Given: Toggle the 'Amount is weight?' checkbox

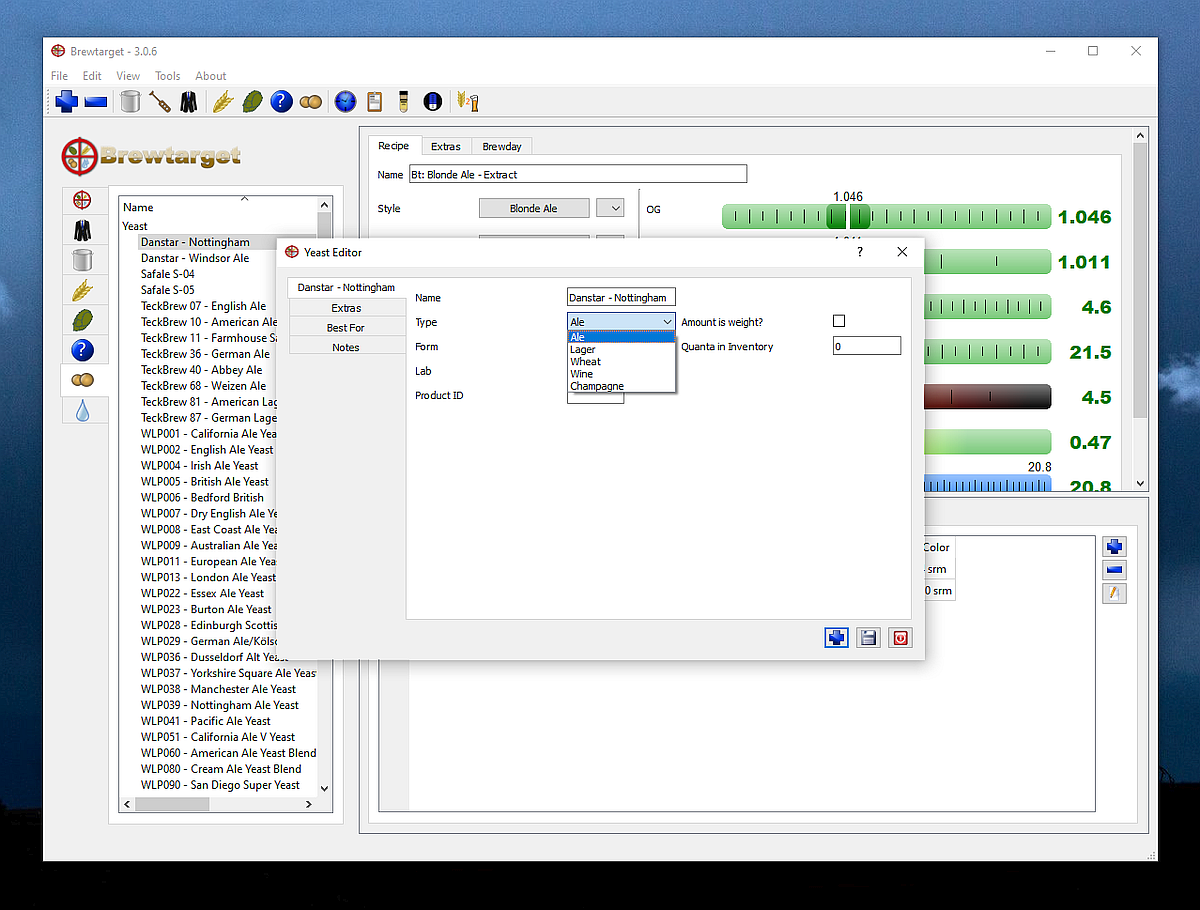Looking at the screenshot, I should pyautogui.click(x=839, y=321).
